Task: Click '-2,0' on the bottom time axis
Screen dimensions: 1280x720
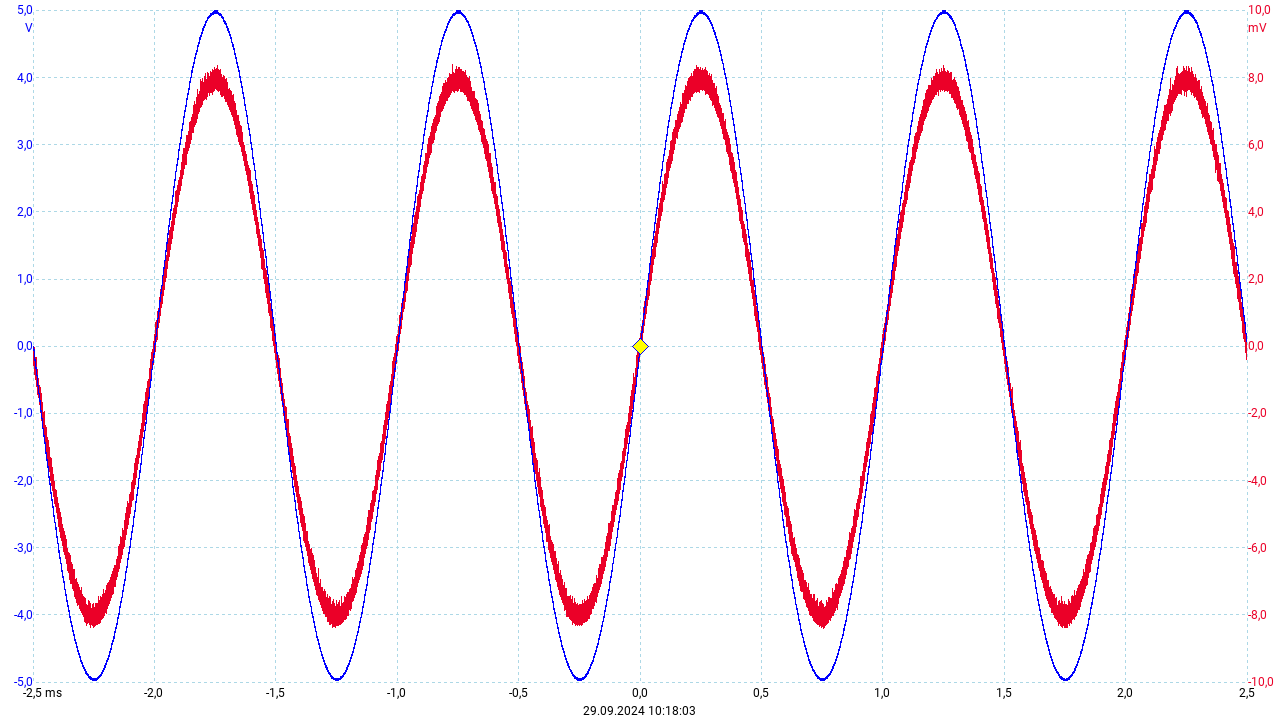Action: pos(153,693)
